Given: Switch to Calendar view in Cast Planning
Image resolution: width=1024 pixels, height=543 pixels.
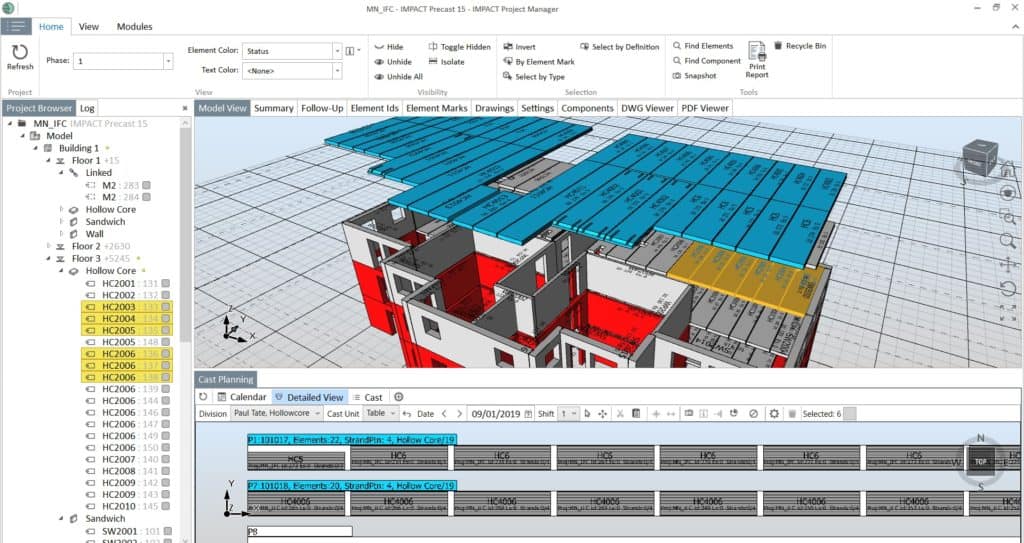Looking at the screenshot, I should 242,397.
